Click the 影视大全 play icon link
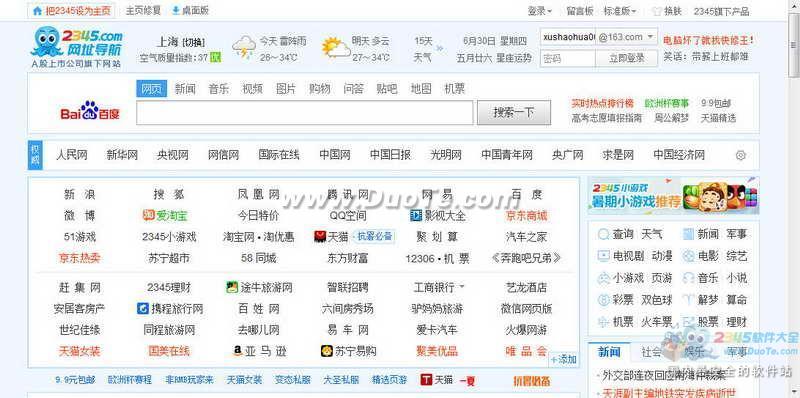The width and height of the screenshot is (800, 398). click(438, 215)
